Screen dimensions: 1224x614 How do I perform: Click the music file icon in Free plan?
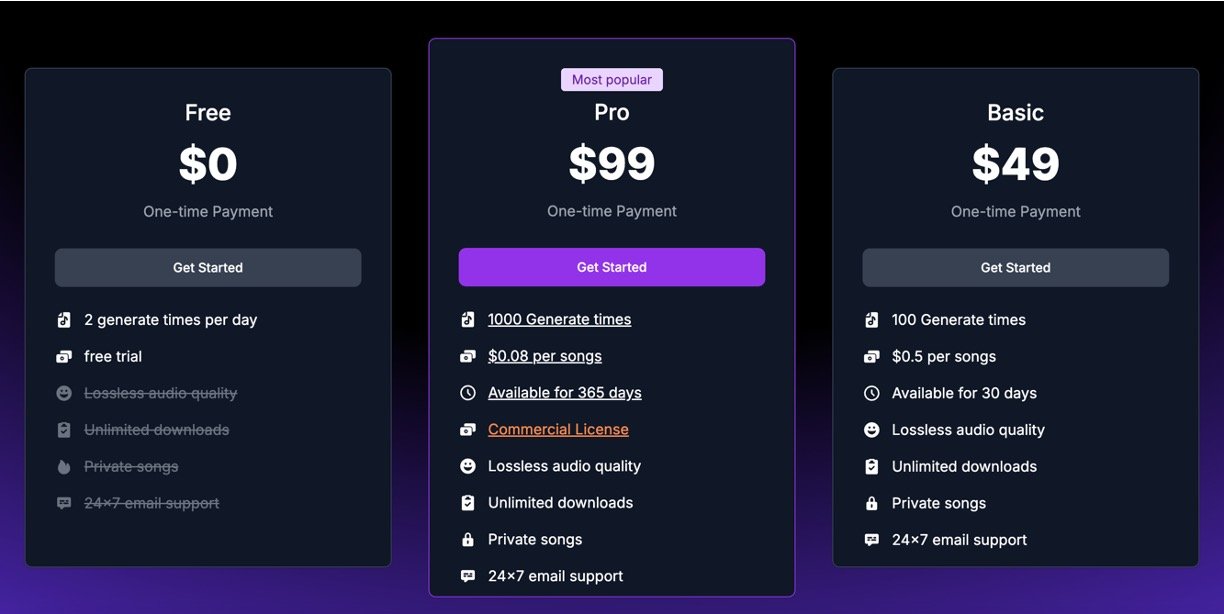click(x=64, y=320)
